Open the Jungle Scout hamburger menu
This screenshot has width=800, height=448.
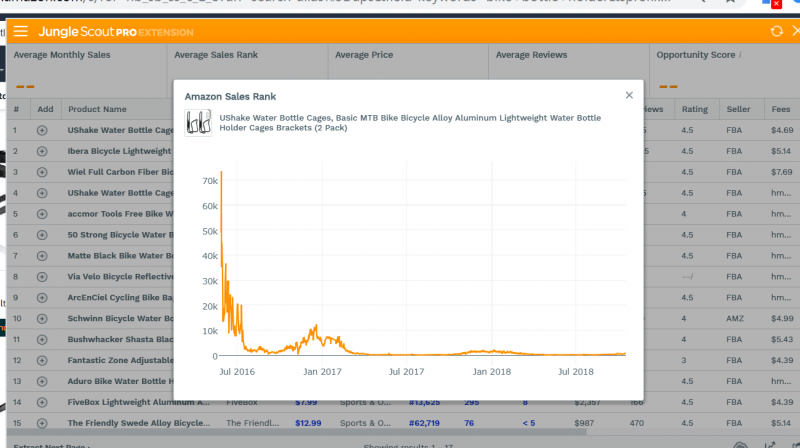pos(20,32)
